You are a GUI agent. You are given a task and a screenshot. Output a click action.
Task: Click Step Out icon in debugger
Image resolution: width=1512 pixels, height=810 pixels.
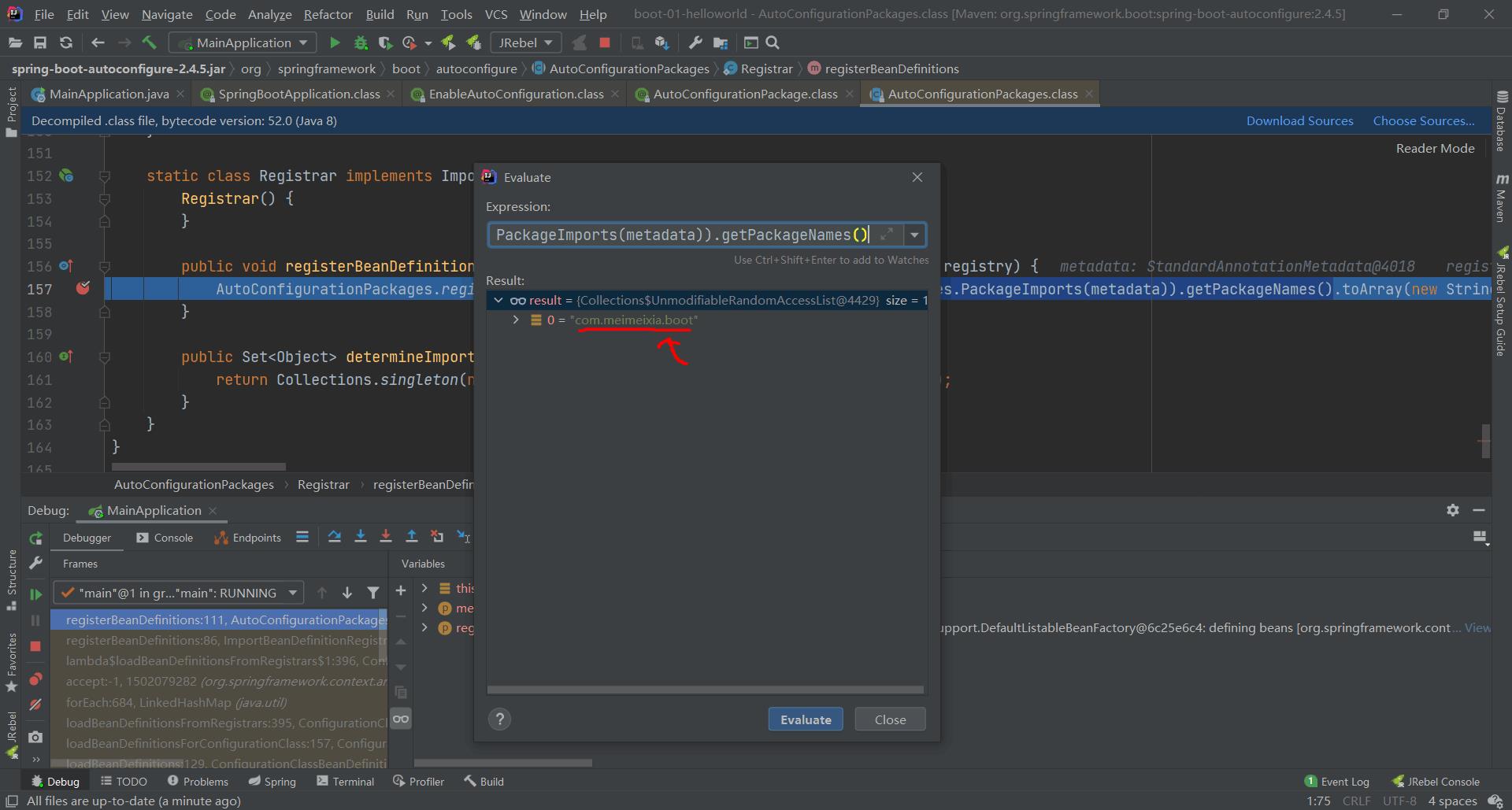411,537
